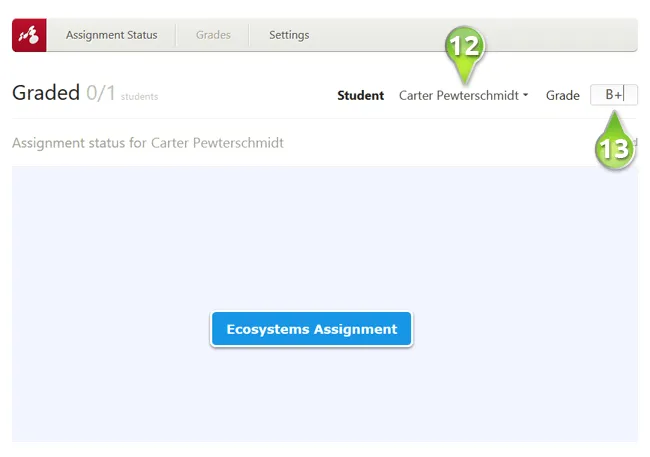Click the red app logo icon

[29, 35]
